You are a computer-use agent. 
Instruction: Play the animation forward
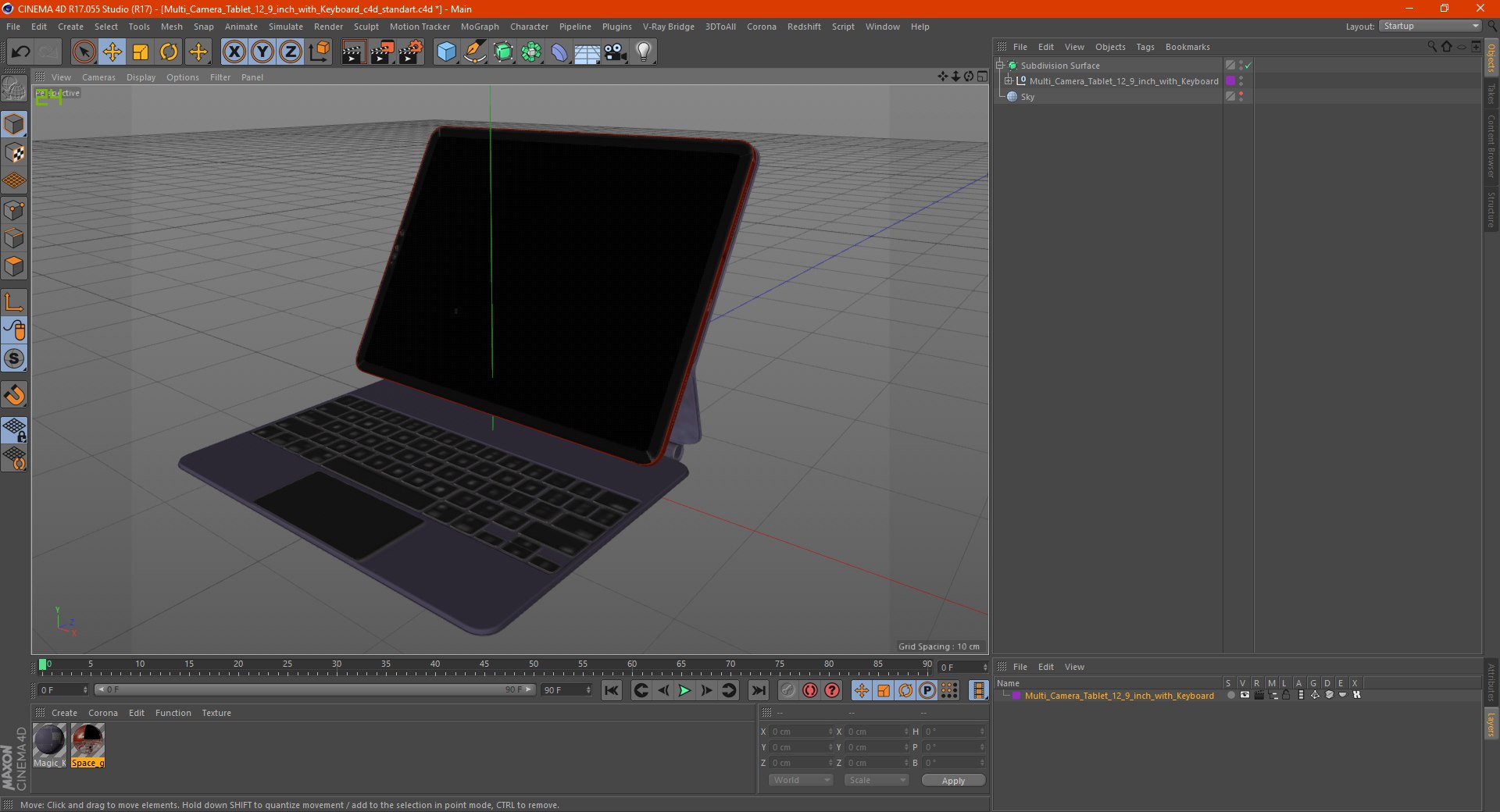[684, 690]
